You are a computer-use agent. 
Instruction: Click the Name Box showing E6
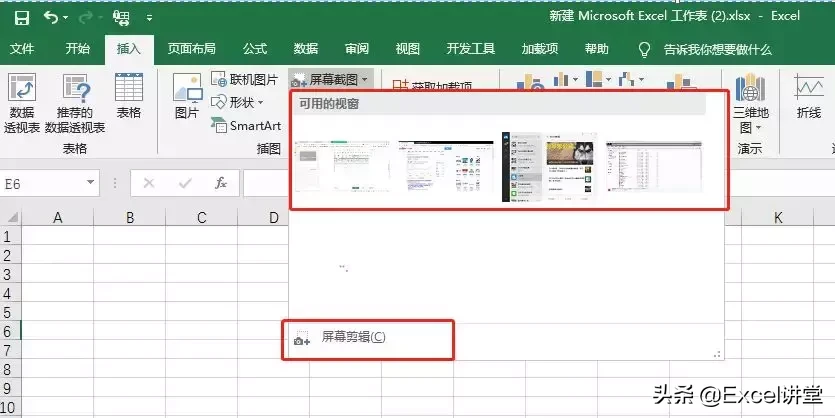pos(43,184)
